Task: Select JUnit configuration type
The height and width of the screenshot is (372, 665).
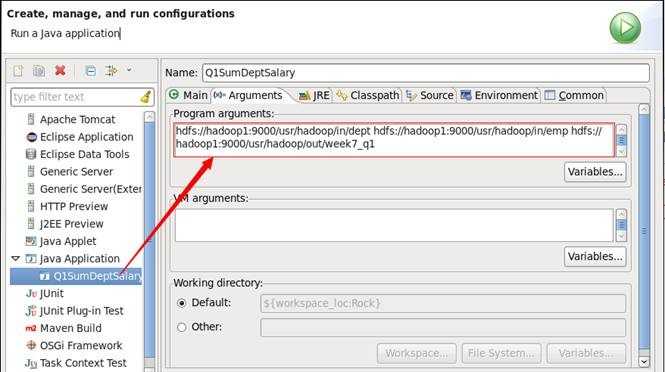Action: (x=52, y=294)
